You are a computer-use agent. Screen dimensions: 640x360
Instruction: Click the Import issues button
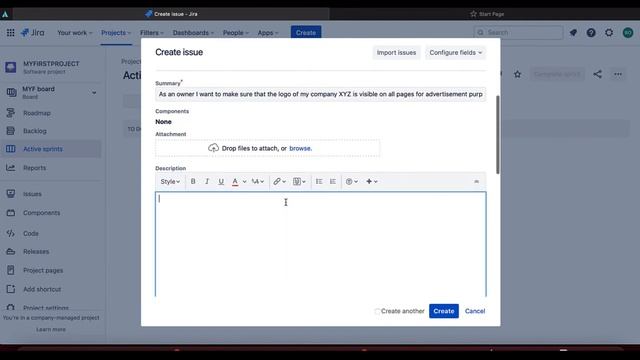click(396, 53)
